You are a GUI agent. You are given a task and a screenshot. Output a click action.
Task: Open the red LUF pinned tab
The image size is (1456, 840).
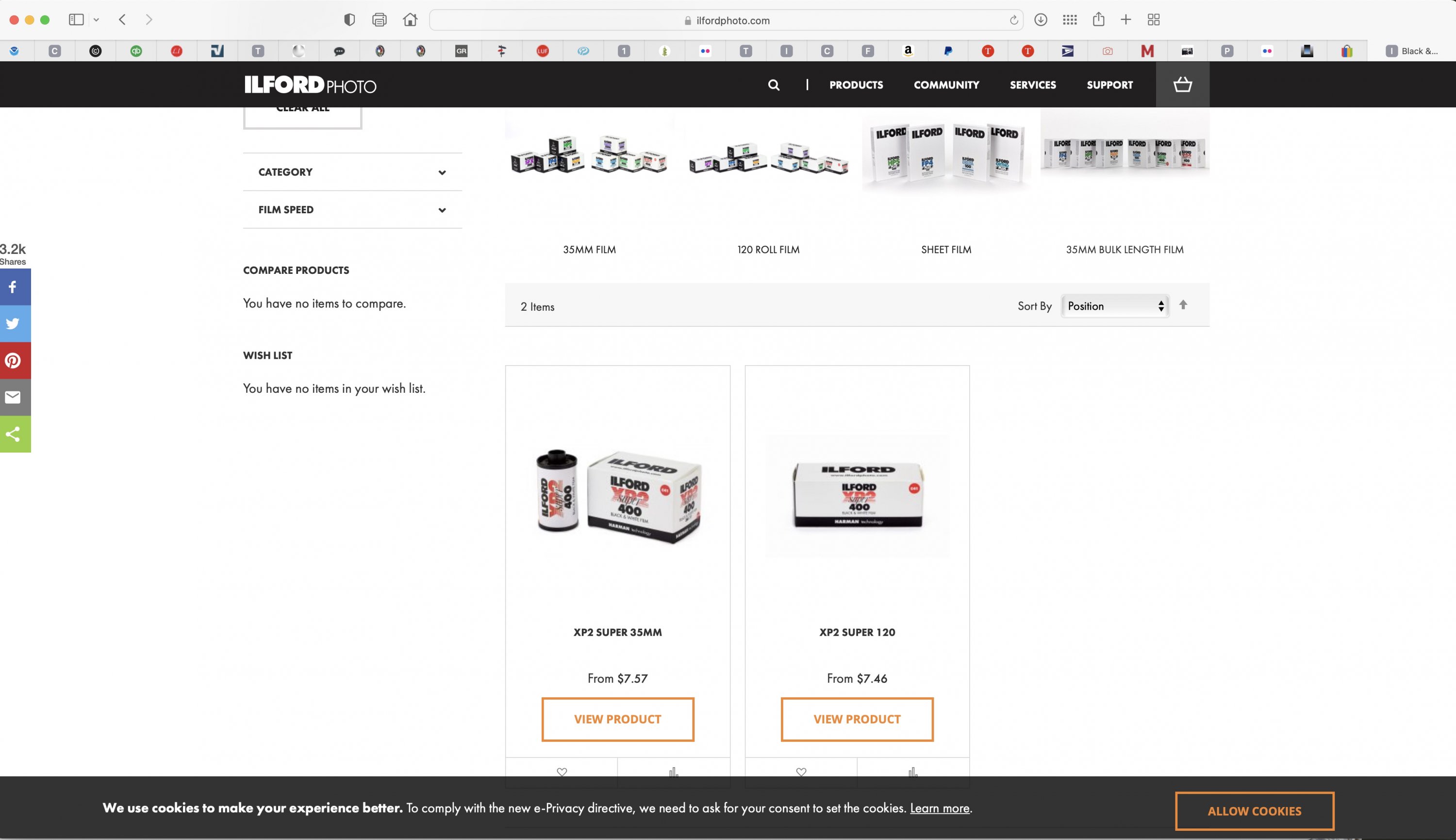pos(543,51)
